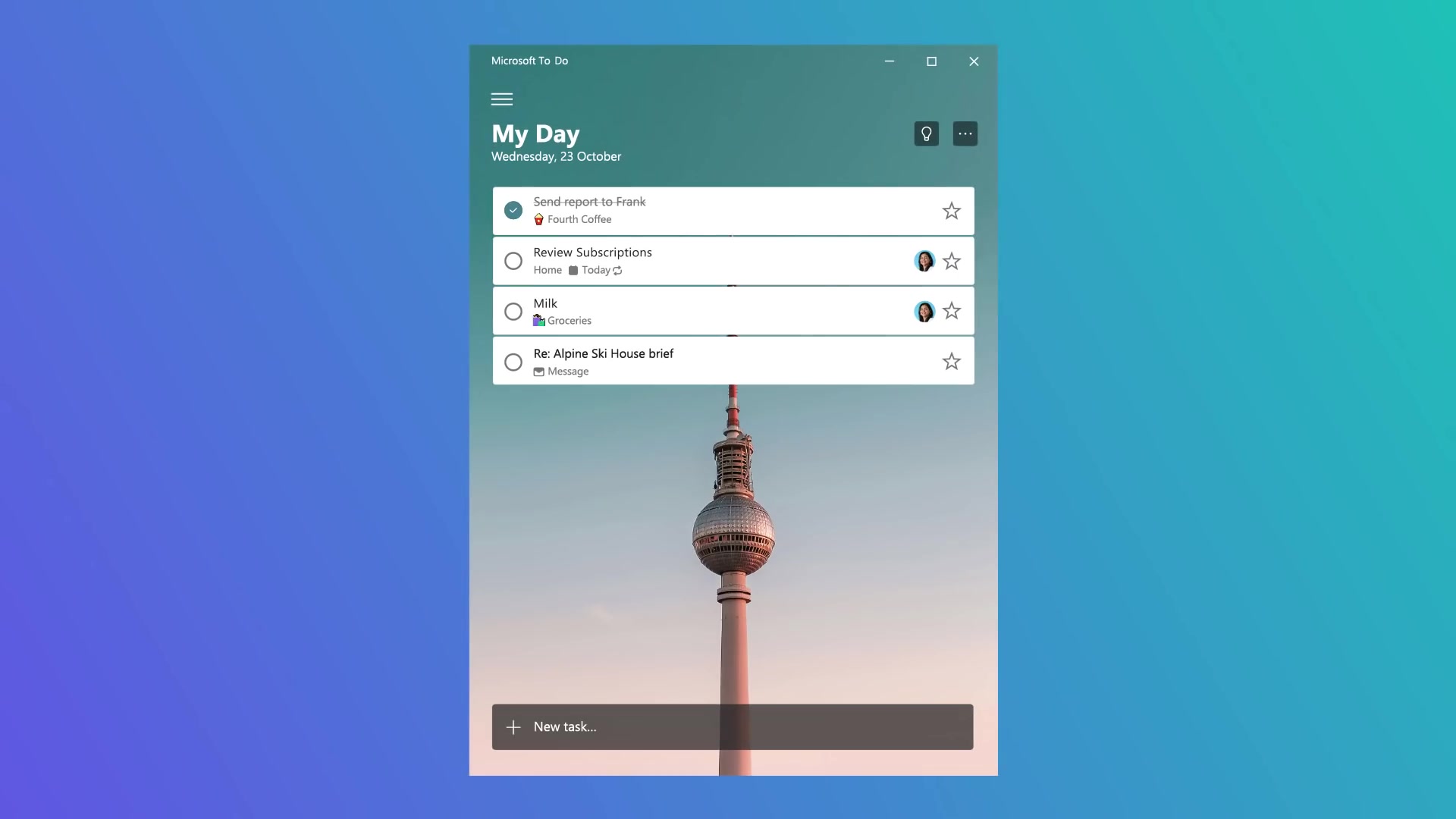Click assigned avatar on 'Milk' task
Image resolution: width=1456 pixels, height=819 pixels.
click(x=924, y=311)
